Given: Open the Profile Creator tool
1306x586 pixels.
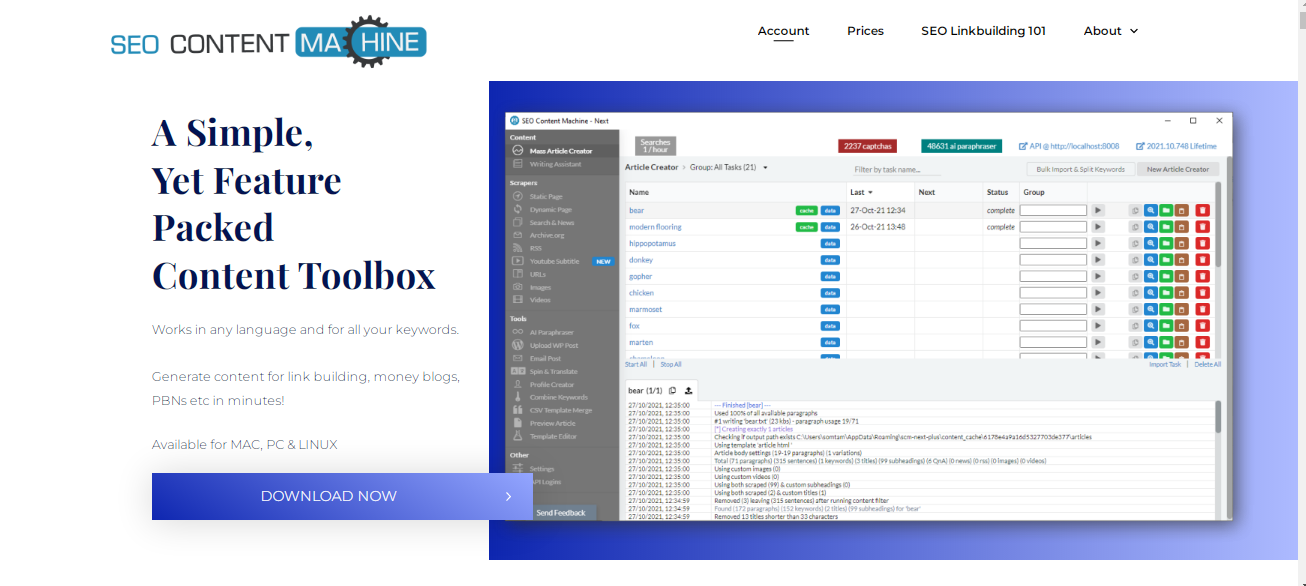Looking at the screenshot, I should (552, 384).
